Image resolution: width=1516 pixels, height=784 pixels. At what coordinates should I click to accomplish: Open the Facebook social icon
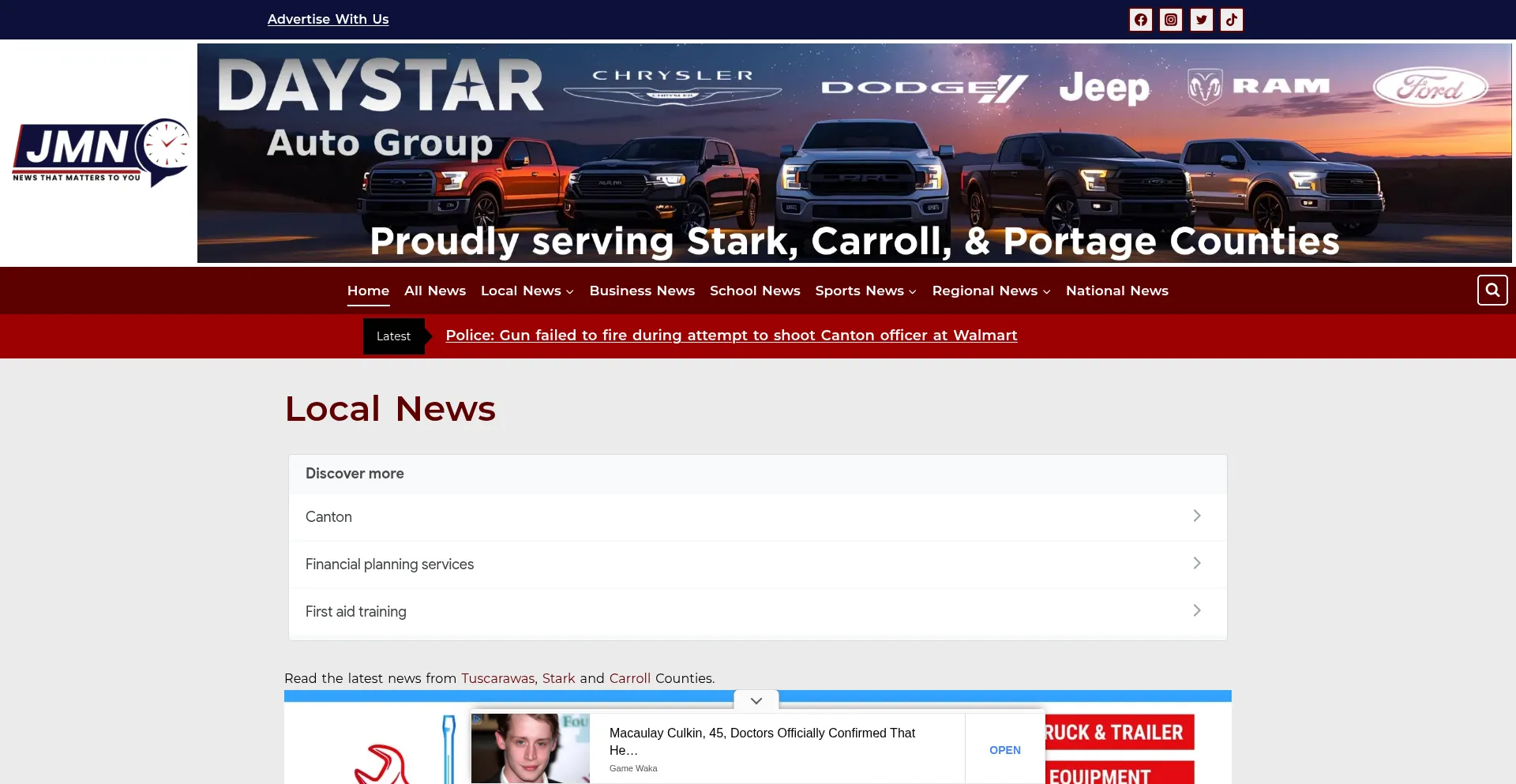1140,19
